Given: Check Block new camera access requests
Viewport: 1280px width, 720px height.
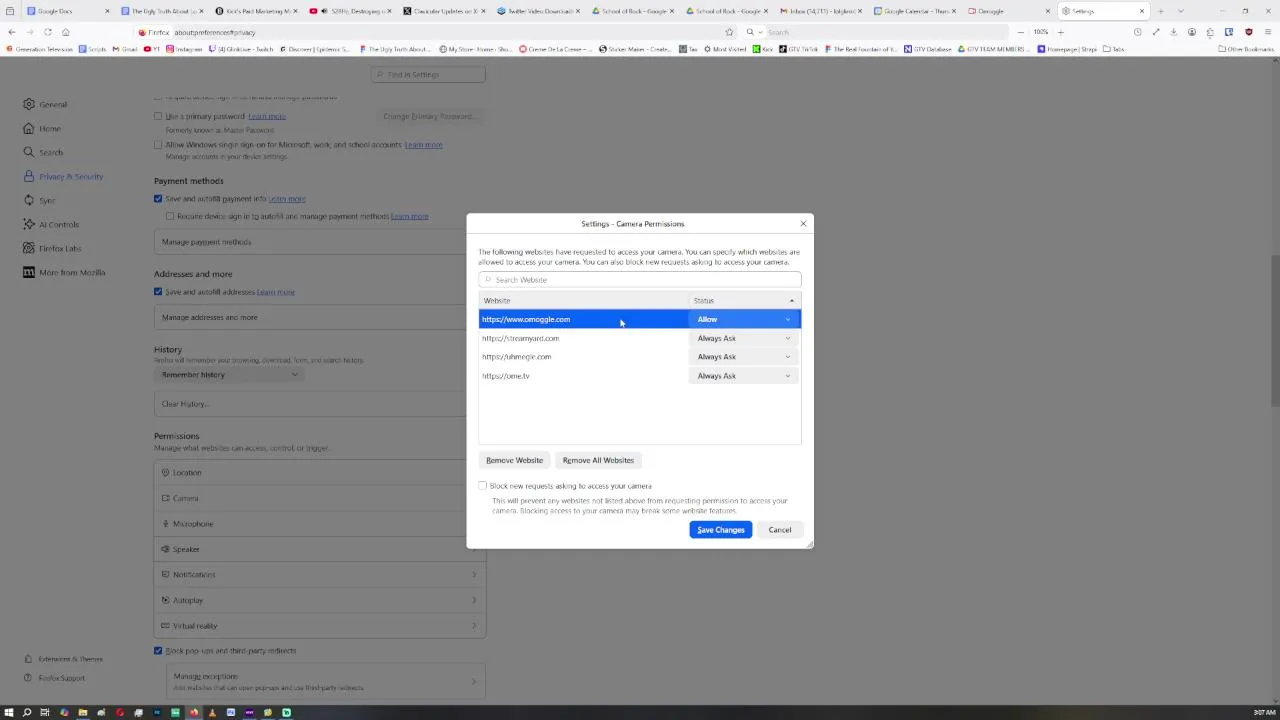Looking at the screenshot, I should coord(483,486).
